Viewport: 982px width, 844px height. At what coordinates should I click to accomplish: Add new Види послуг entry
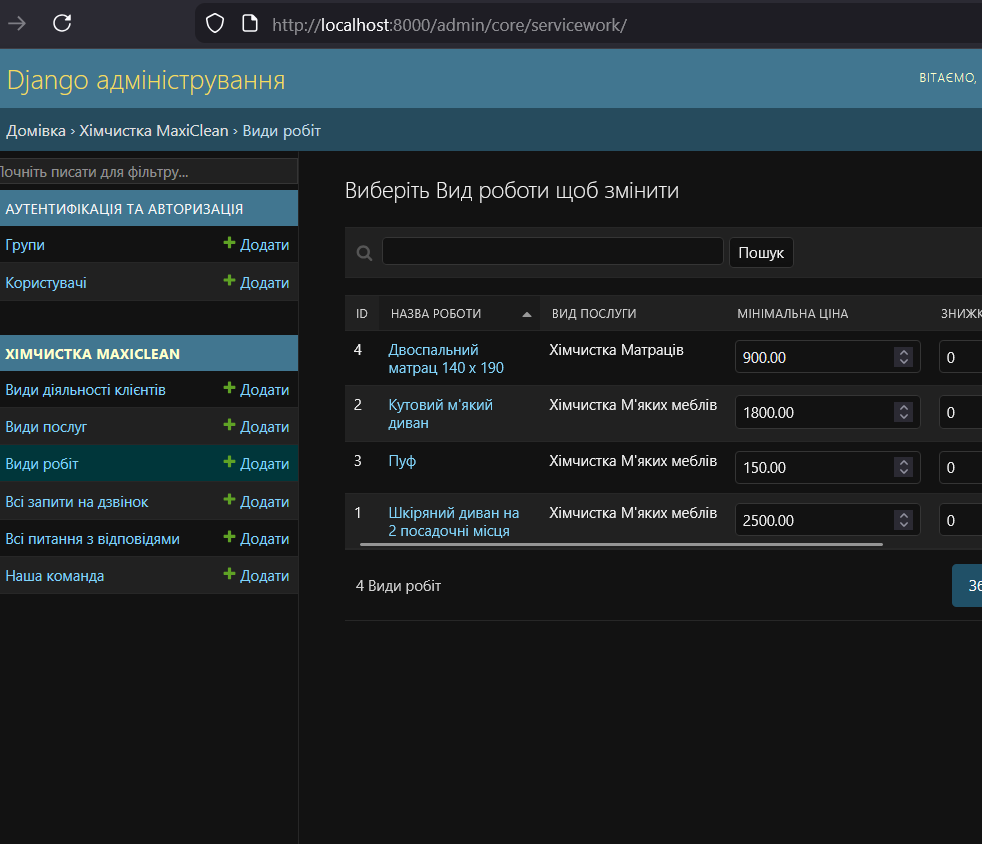tap(229, 426)
